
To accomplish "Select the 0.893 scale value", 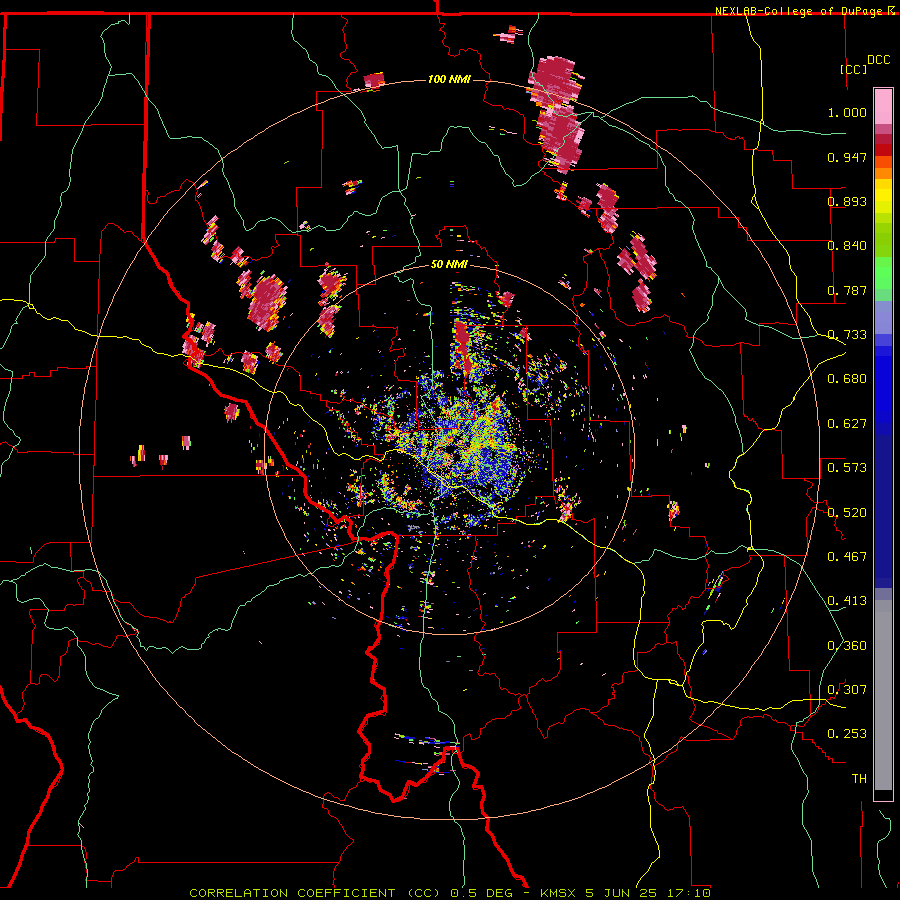I will (847, 201).
